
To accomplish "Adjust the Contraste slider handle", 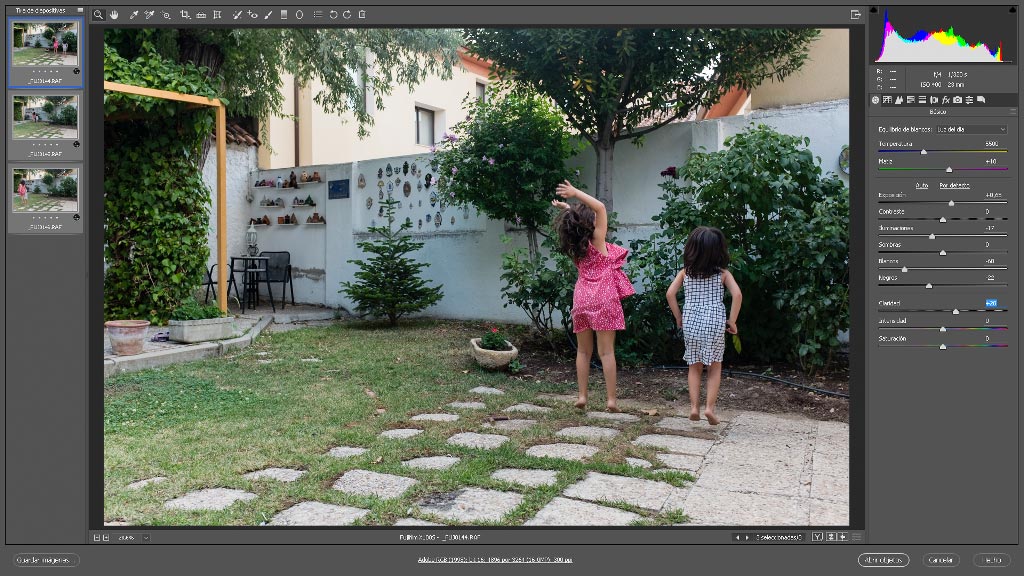I will tap(942, 219).
